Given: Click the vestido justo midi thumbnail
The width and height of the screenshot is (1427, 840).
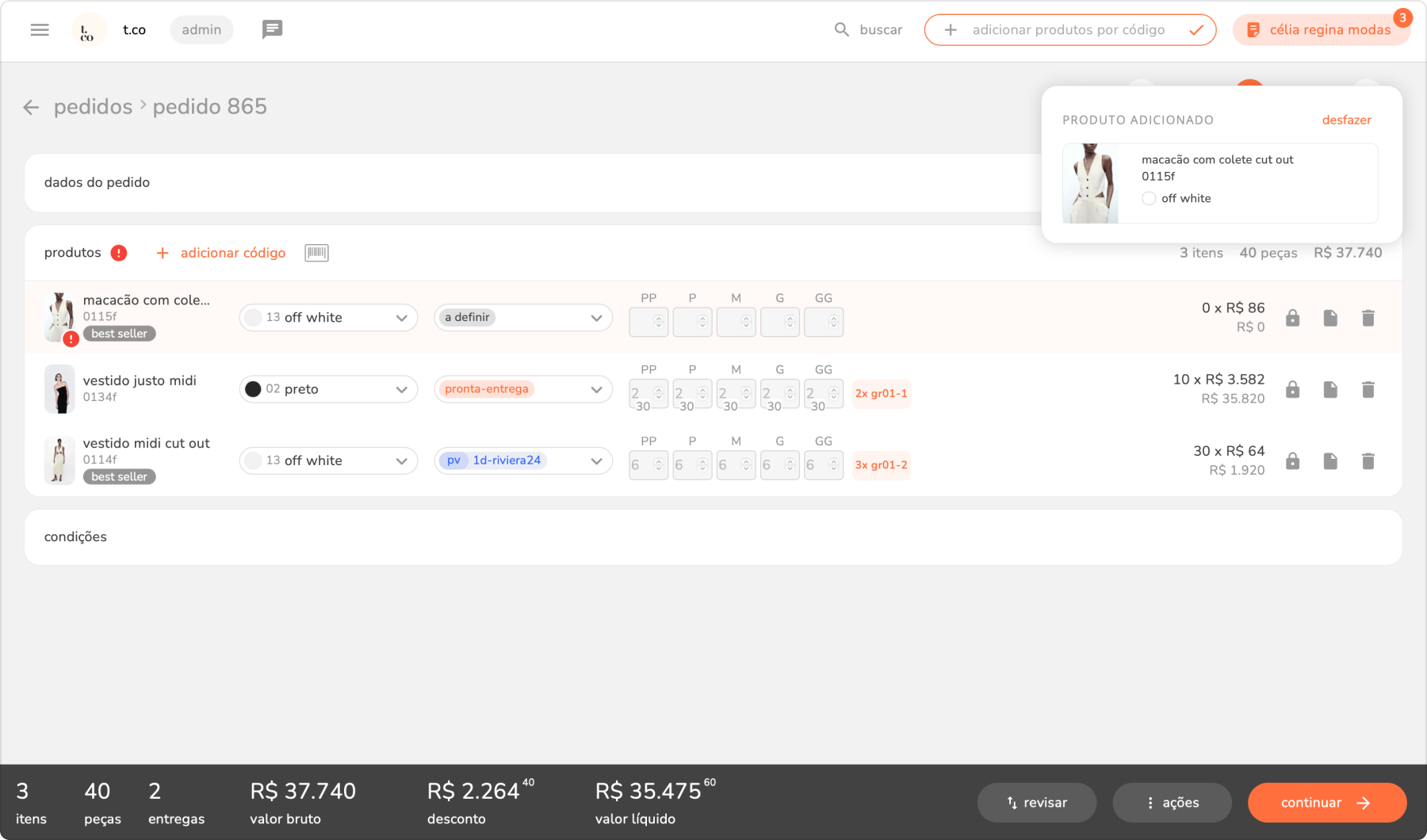Looking at the screenshot, I should (x=59, y=389).
